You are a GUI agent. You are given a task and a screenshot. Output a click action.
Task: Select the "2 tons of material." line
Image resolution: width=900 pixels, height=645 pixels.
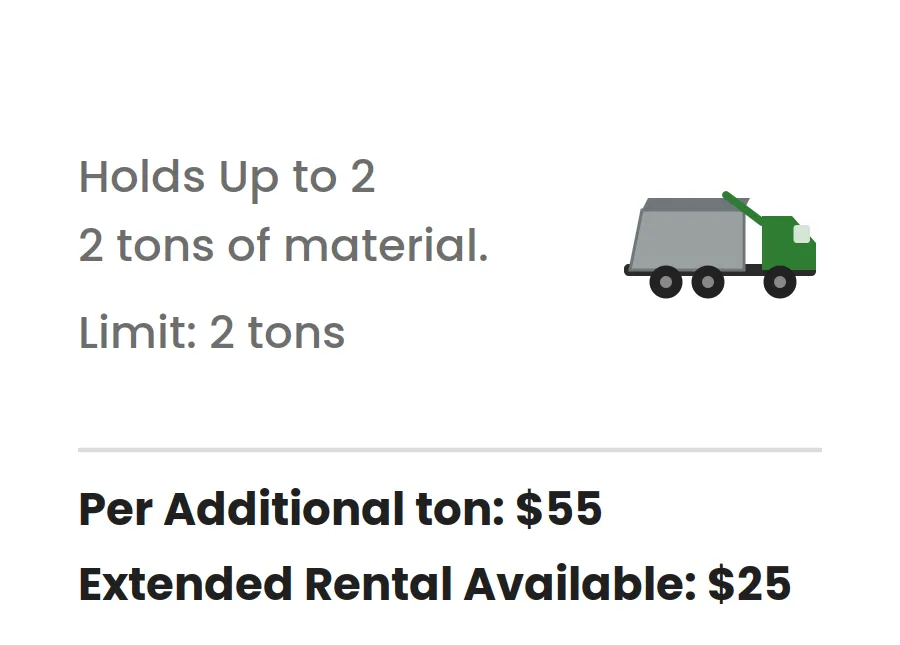(x=283, y=246)
